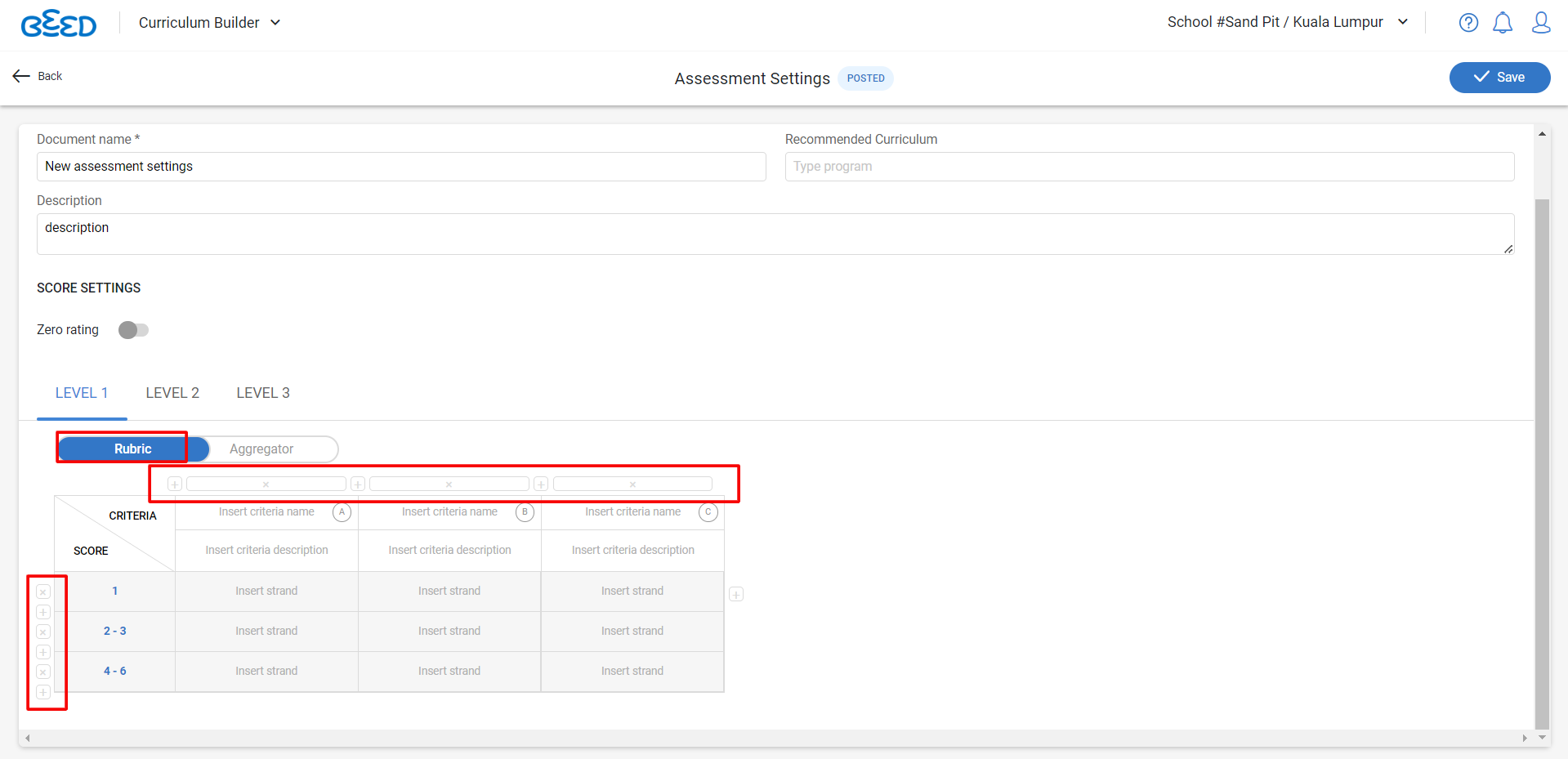Remove criteria column A via x bar
Image resolution: width=1568 pixels, height=759 pixels.
pyautogui.click(x=266, y=484)
